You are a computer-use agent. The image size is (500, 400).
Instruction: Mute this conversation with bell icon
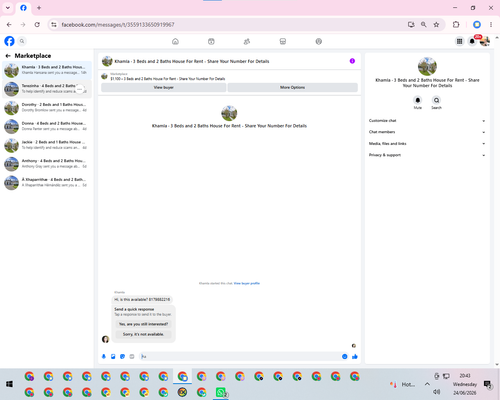coord(418,100)
